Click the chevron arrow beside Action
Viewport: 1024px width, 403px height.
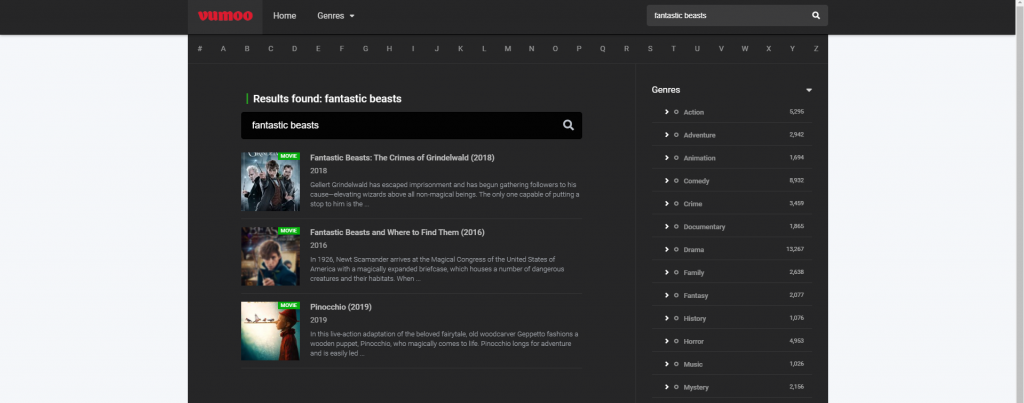tap(667, 112)
